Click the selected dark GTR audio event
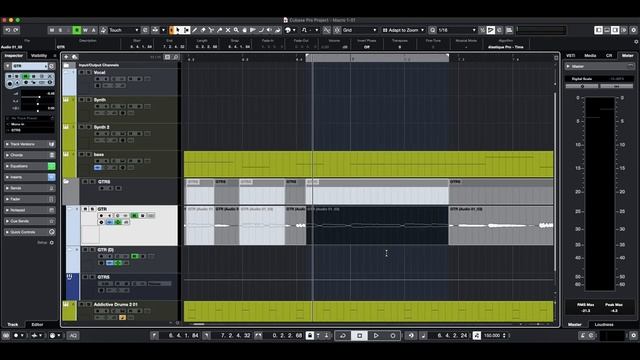Image resolution: width=640 pixels, height=360 pixels. click(377, 225)
